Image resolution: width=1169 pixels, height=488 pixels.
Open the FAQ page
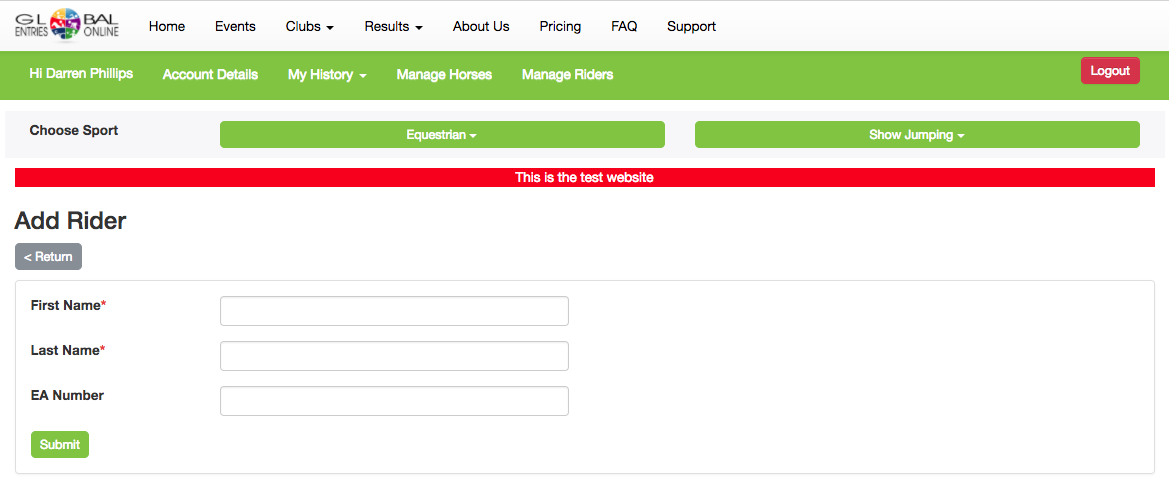coord(624,27)
